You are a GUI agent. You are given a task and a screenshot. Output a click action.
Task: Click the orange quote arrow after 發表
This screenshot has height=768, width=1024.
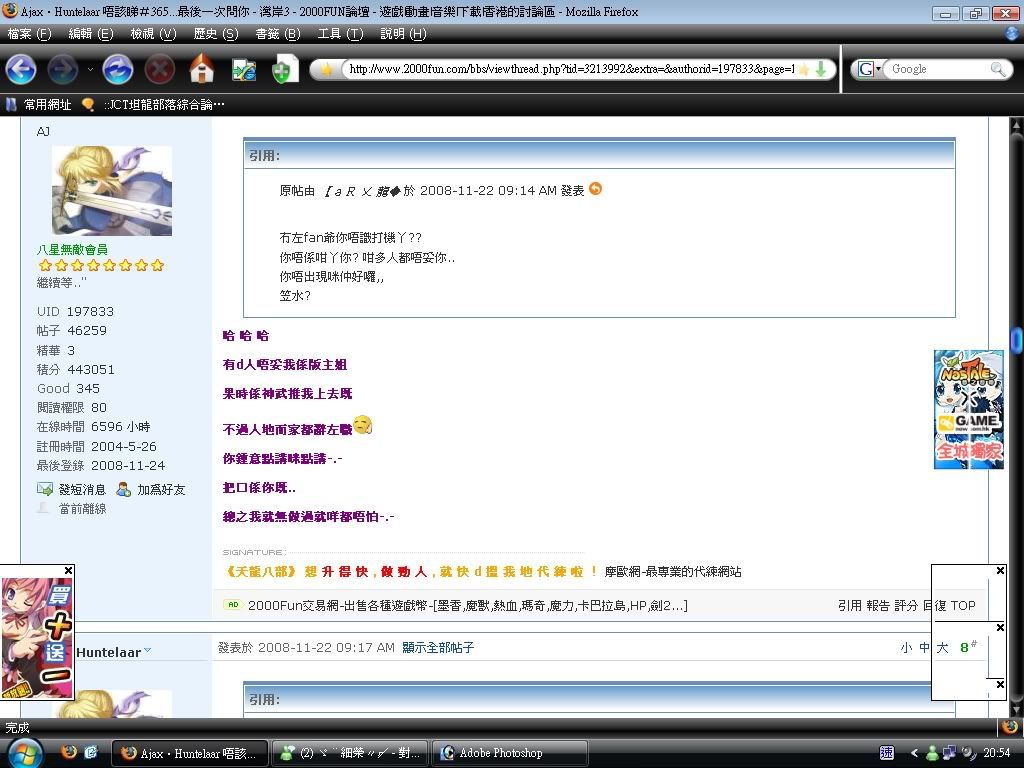coord(596,189)
